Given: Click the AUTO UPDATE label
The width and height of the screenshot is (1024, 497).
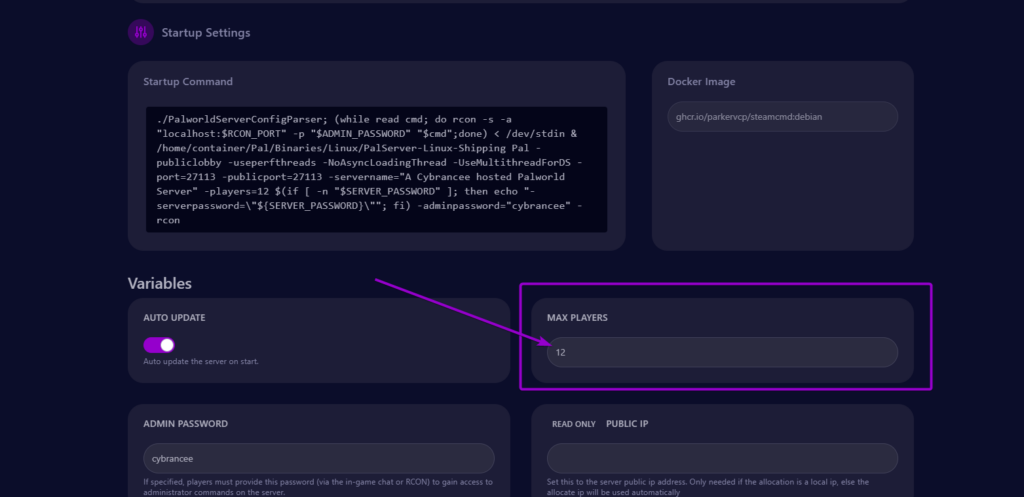Looking at the screenshot, I should click(x=174, y=317).
